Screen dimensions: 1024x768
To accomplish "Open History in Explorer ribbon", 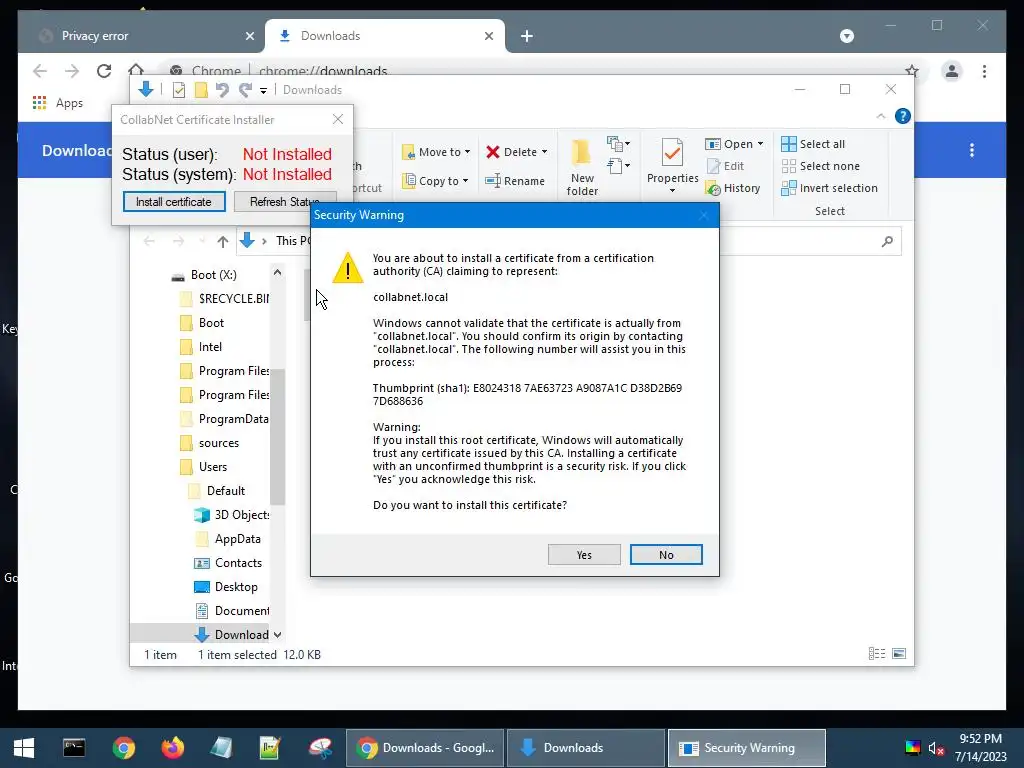I will click(x=733, y=188).
